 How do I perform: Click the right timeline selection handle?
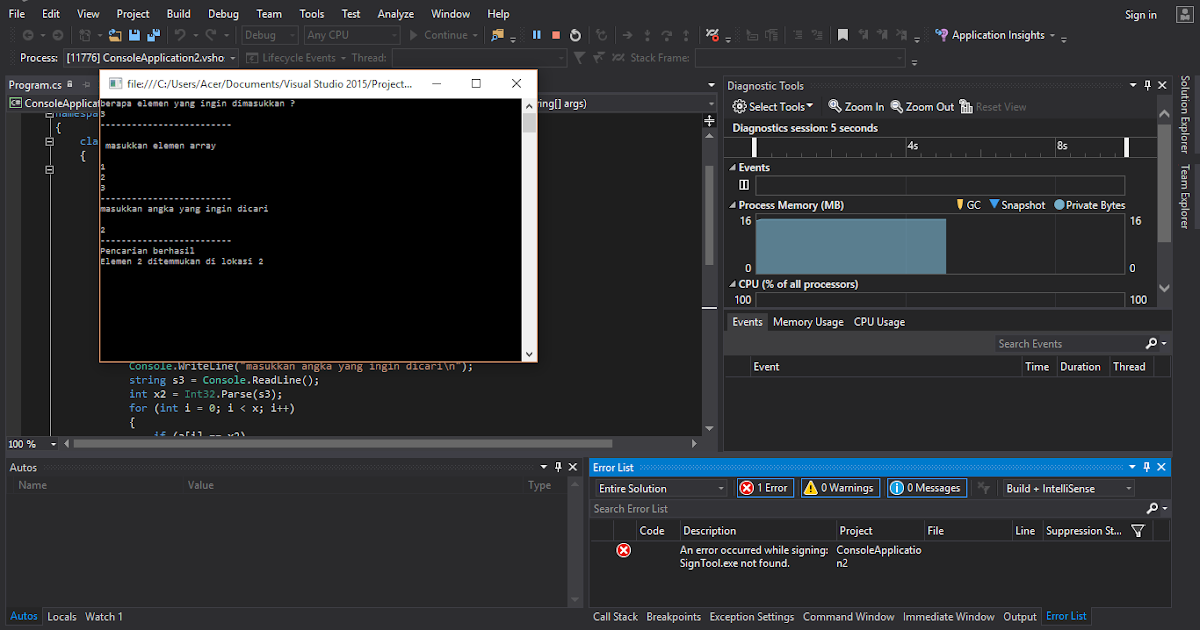[1126, 147]
